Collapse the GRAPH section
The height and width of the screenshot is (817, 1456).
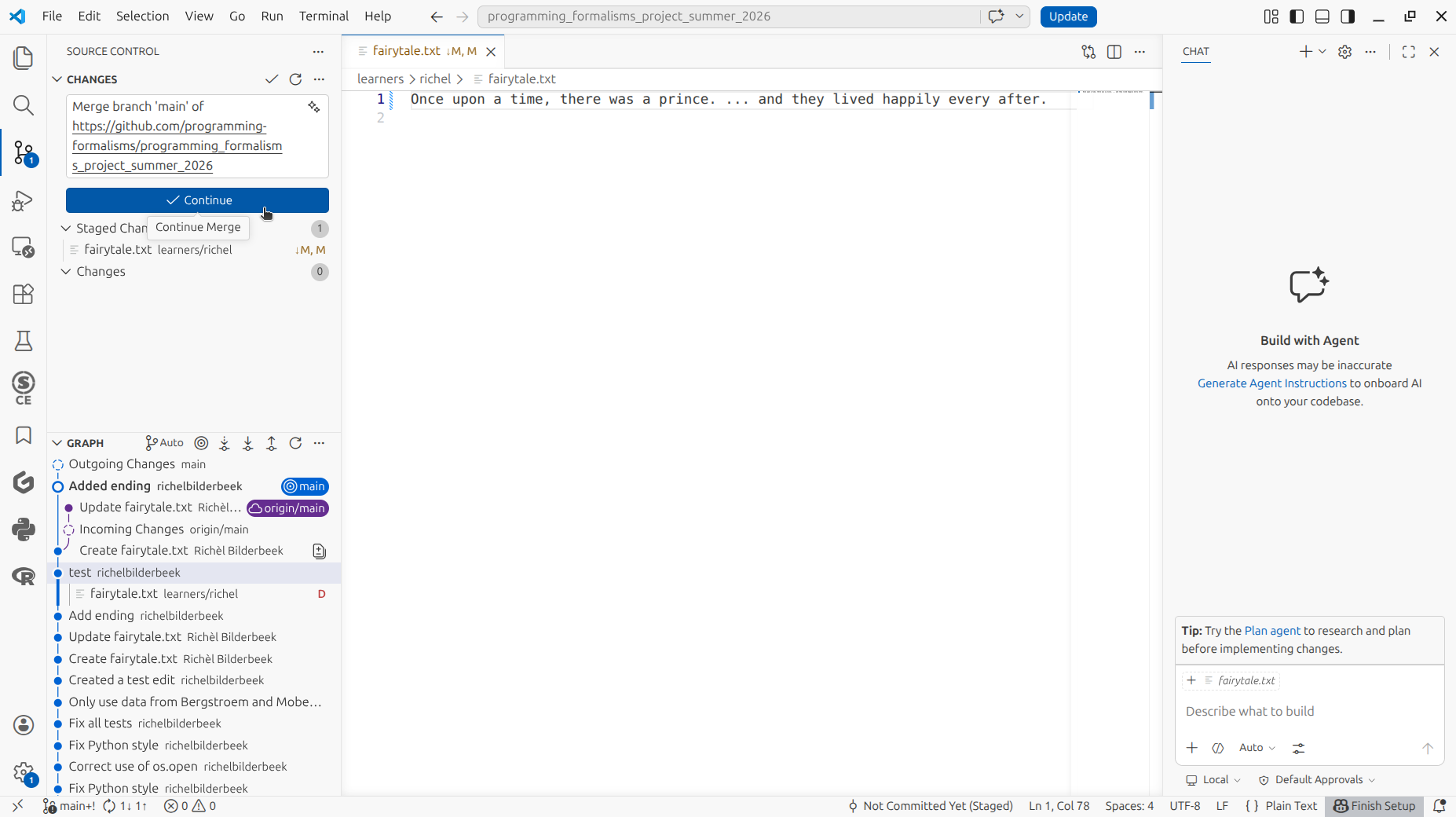pos(57,443)
